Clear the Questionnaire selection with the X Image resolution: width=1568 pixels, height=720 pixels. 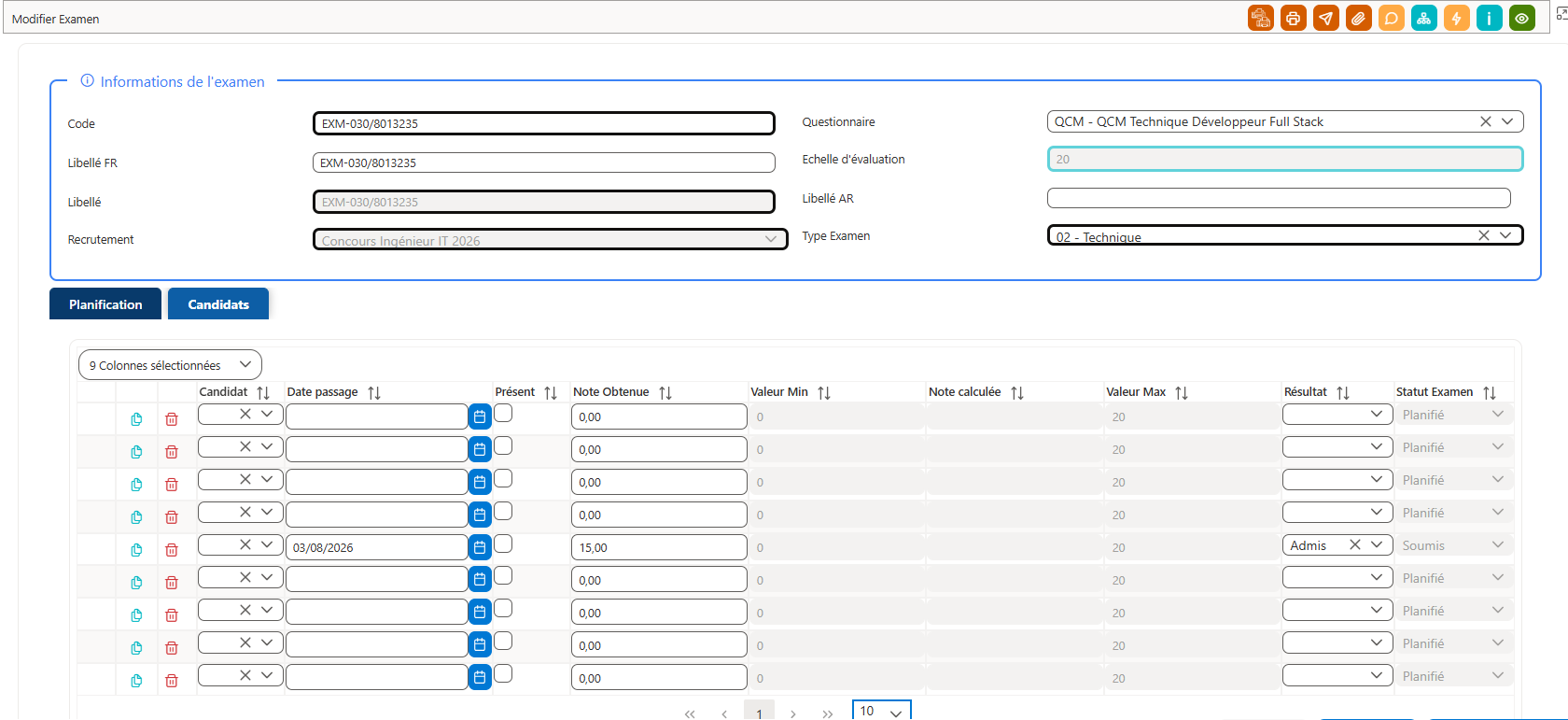(x=1486, y=121)
